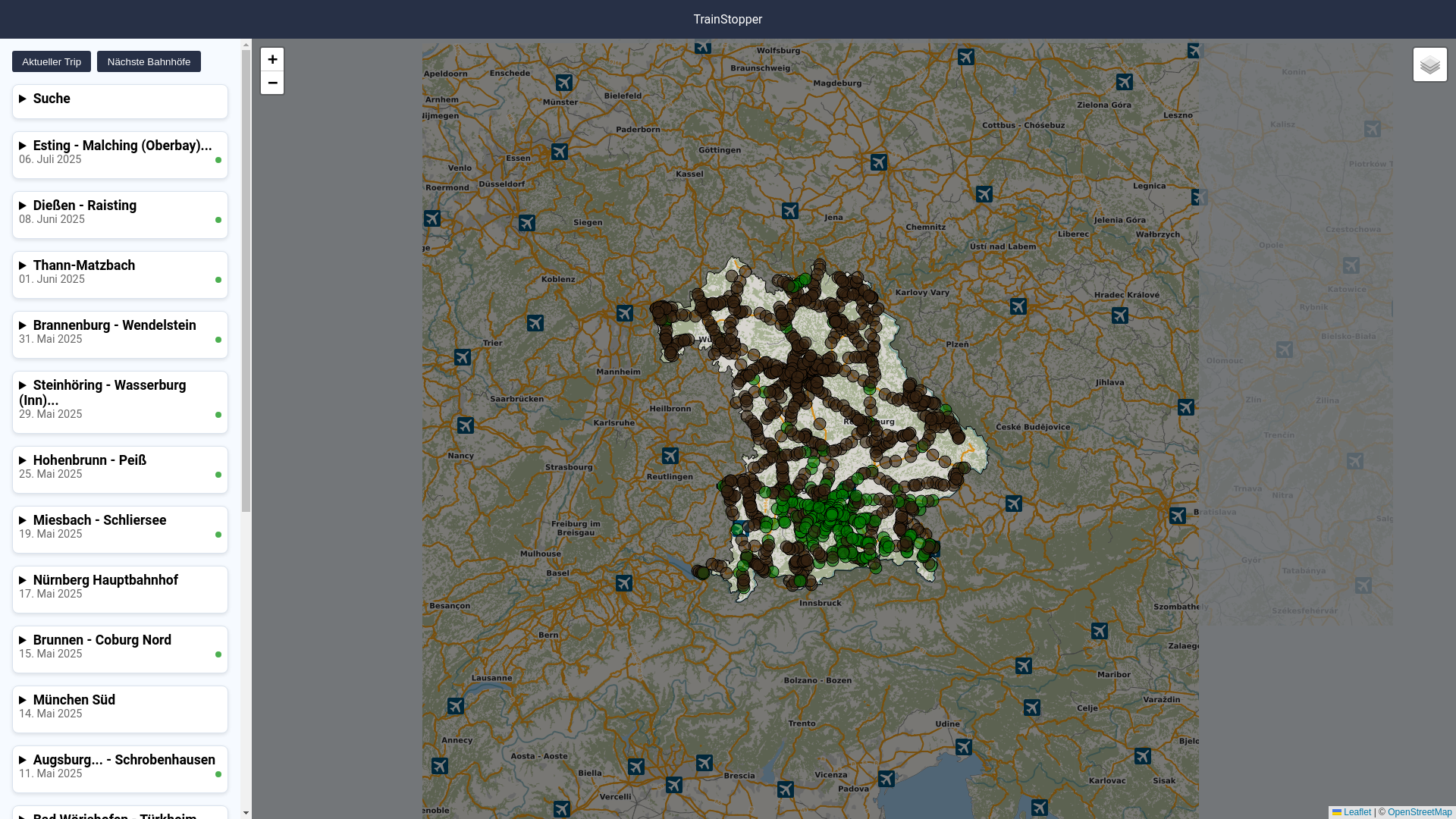Click the date 14. Mai 2025
The image size is (1456, 819).
[x=50, y=714]
